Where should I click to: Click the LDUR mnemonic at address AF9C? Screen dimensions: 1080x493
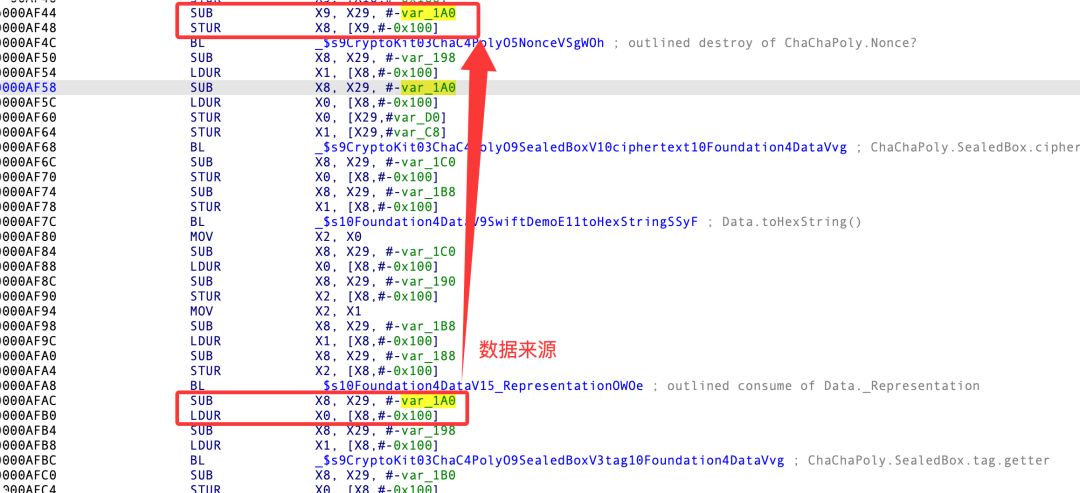click(x=205, y=341)
